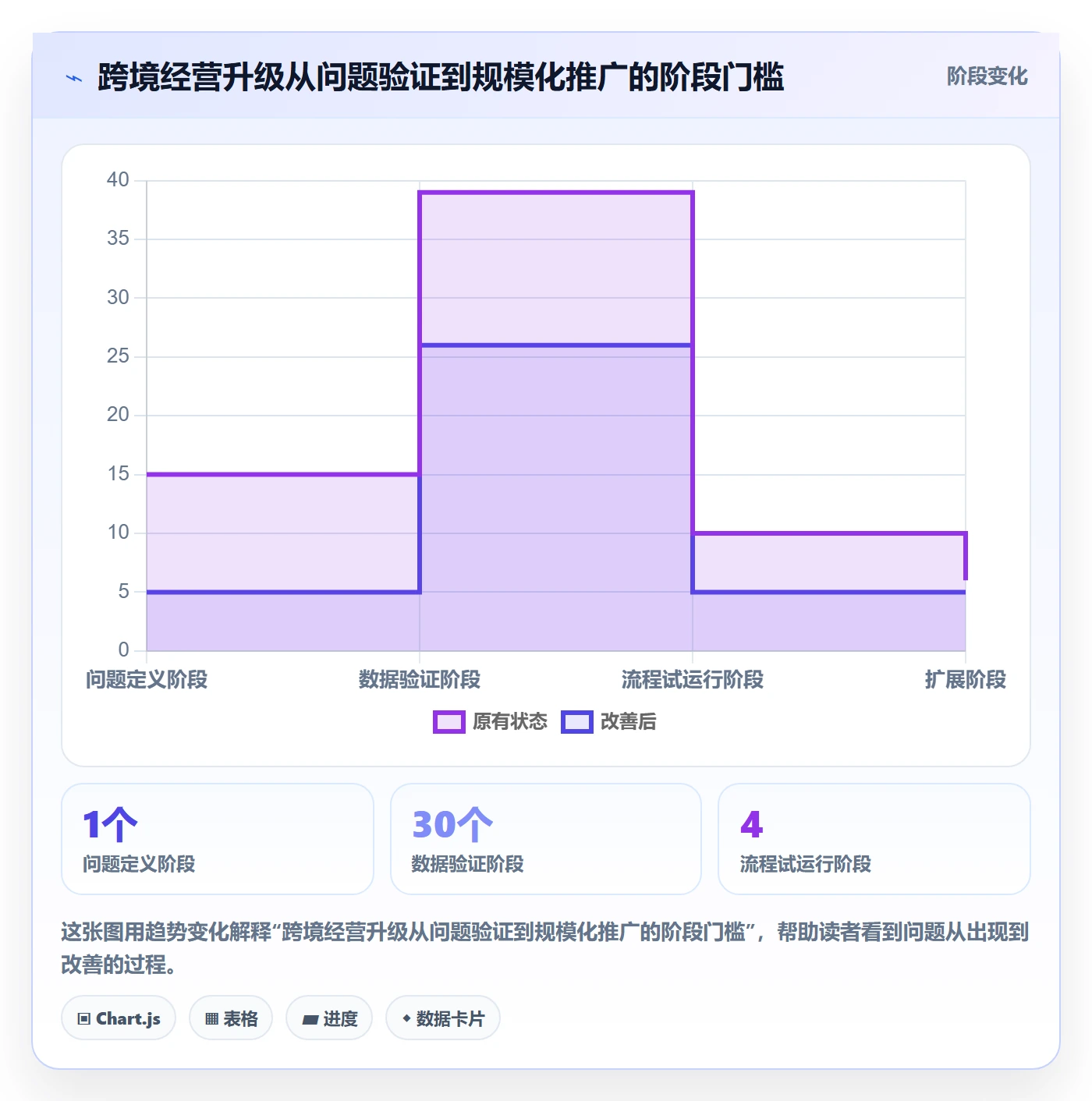Click the card title 跨境经营升级从问题验证到规模化推广的阶段门槛
Image resolution: width=1092 pixels, height=1101 pixels.
coord(441,77)
